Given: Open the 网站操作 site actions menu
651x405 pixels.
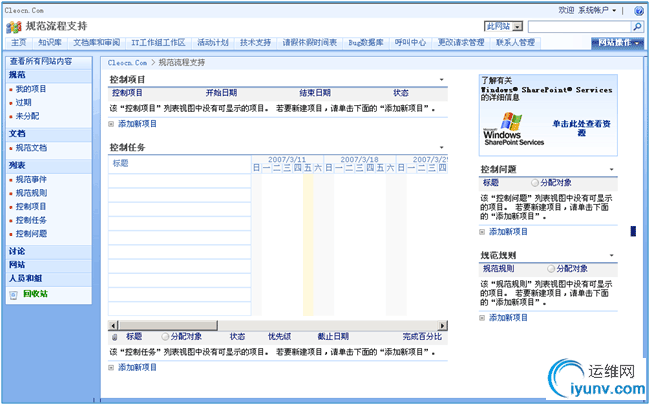Looking at the screenshot, I should click(618, 43).
